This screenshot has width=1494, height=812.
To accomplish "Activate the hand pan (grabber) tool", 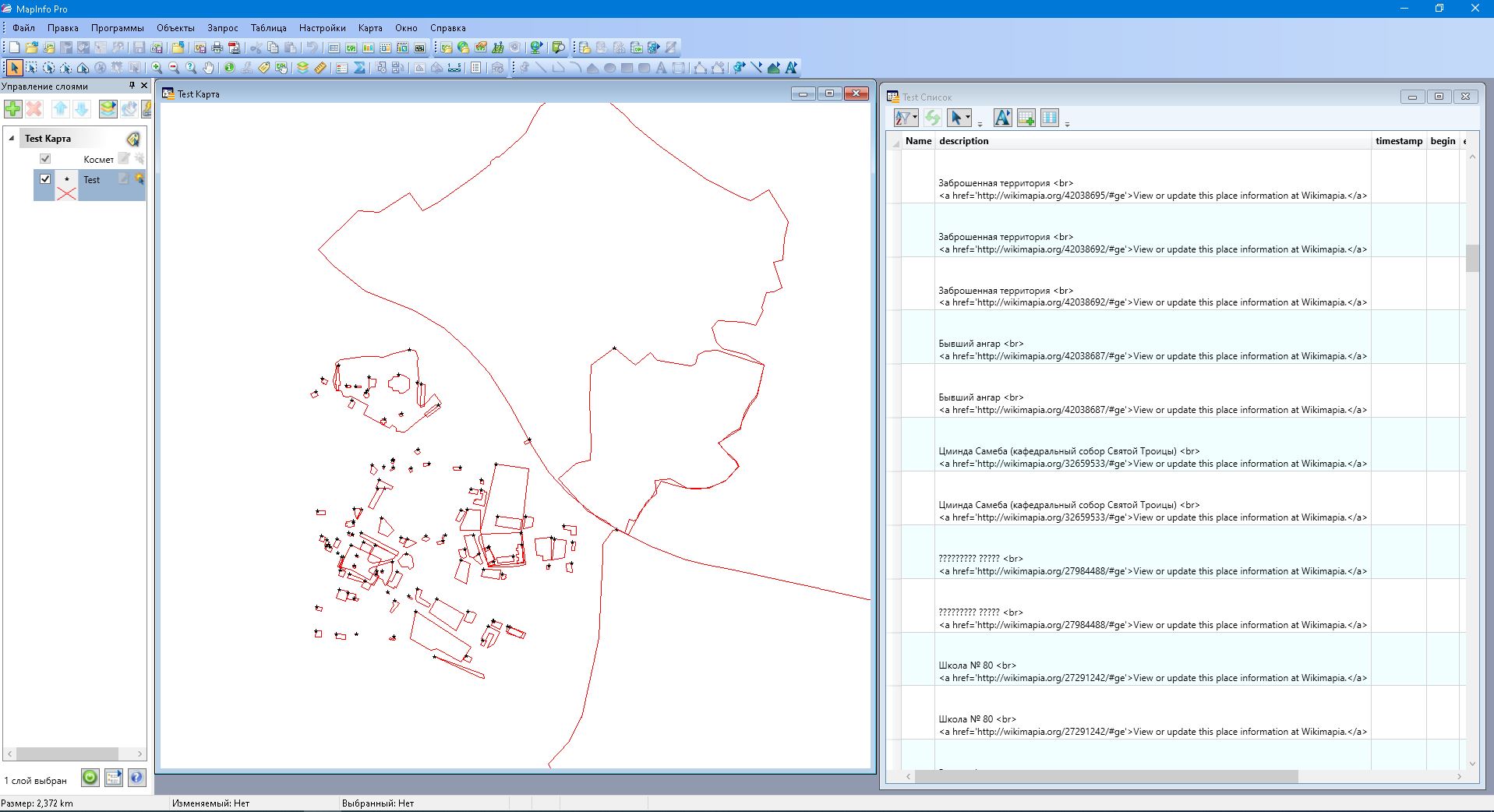I will pos(208,68).
